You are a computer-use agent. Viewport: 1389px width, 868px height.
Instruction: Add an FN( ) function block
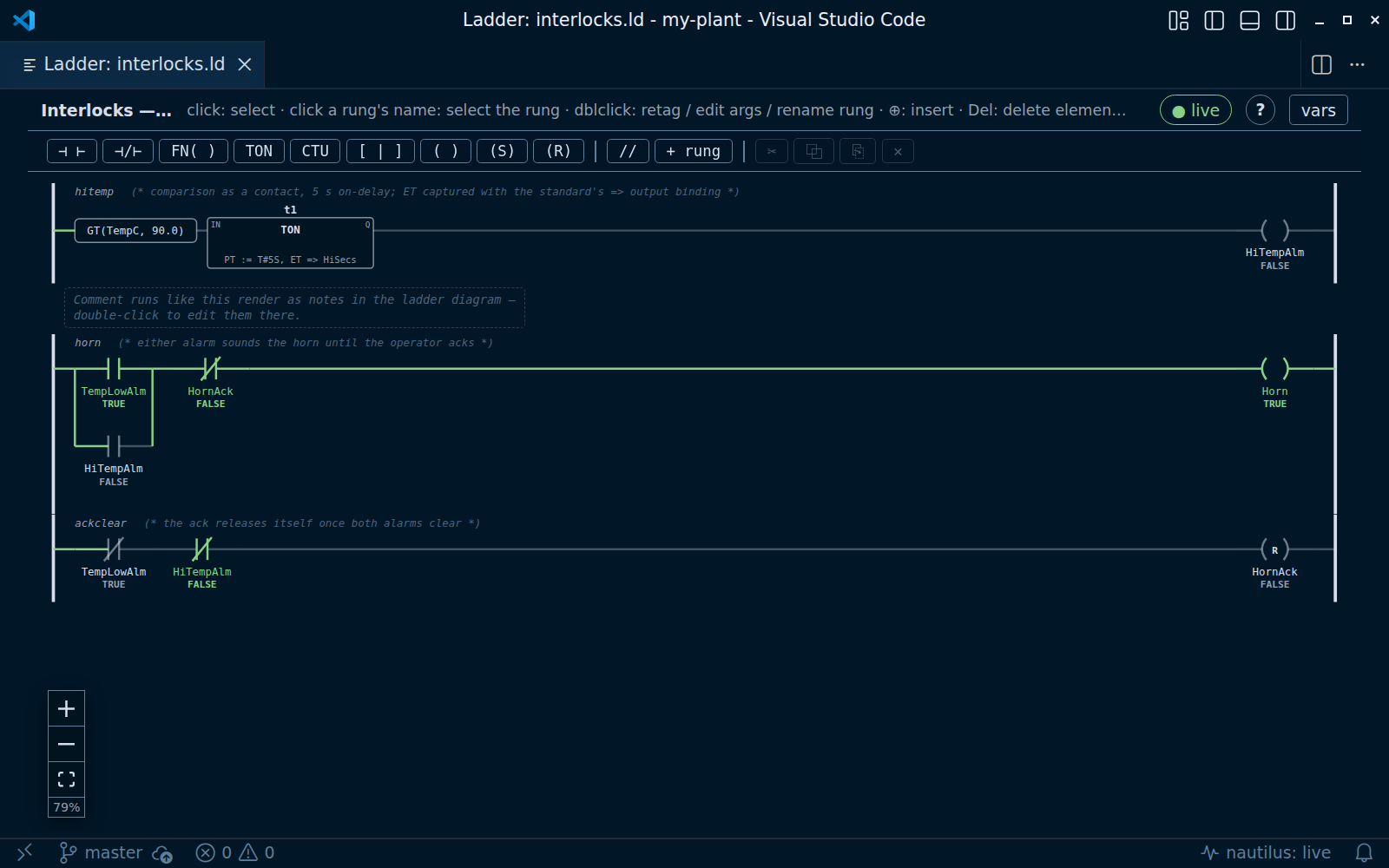click(193, 151)
